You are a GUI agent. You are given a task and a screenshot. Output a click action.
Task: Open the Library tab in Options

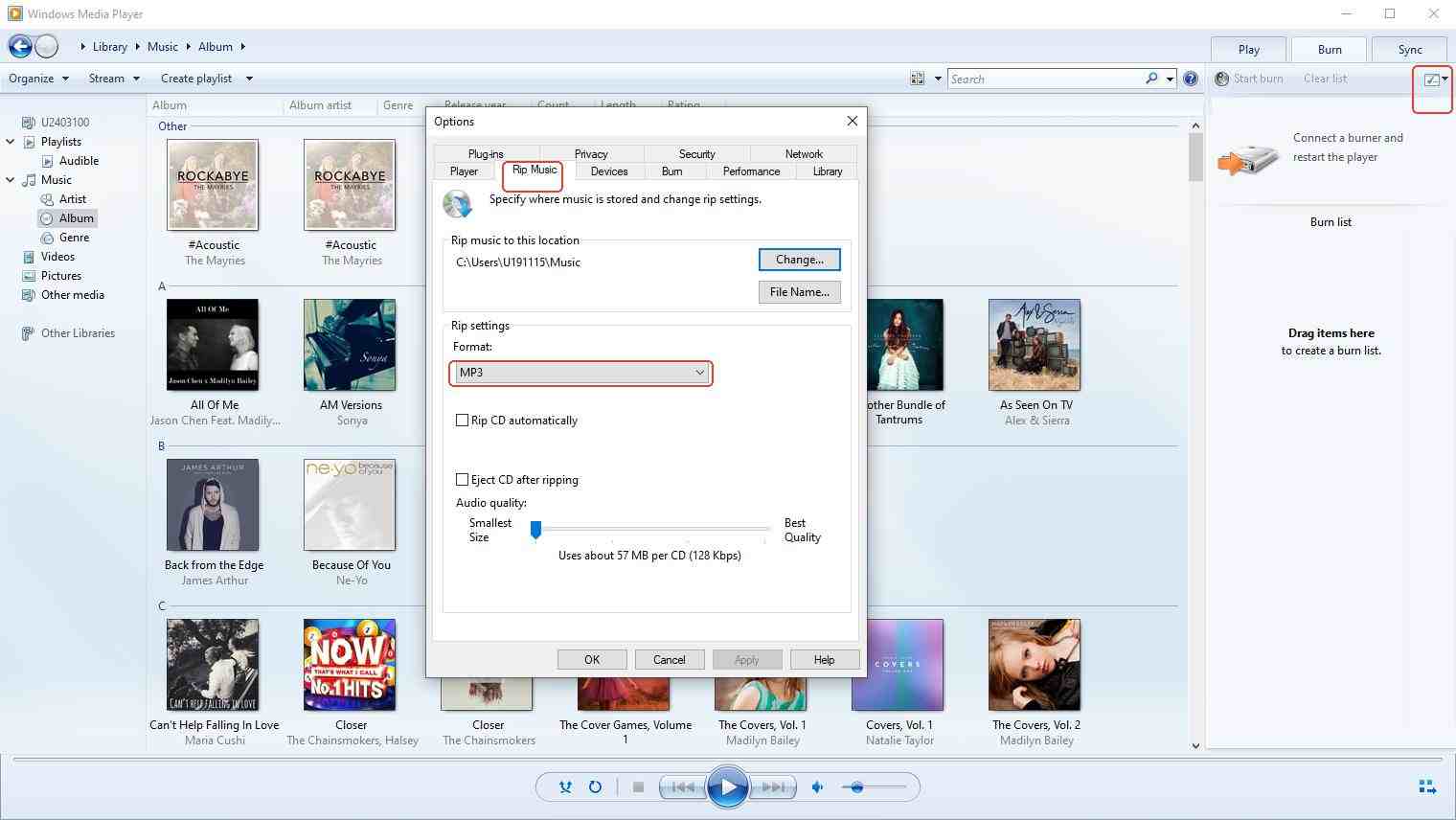828,171
